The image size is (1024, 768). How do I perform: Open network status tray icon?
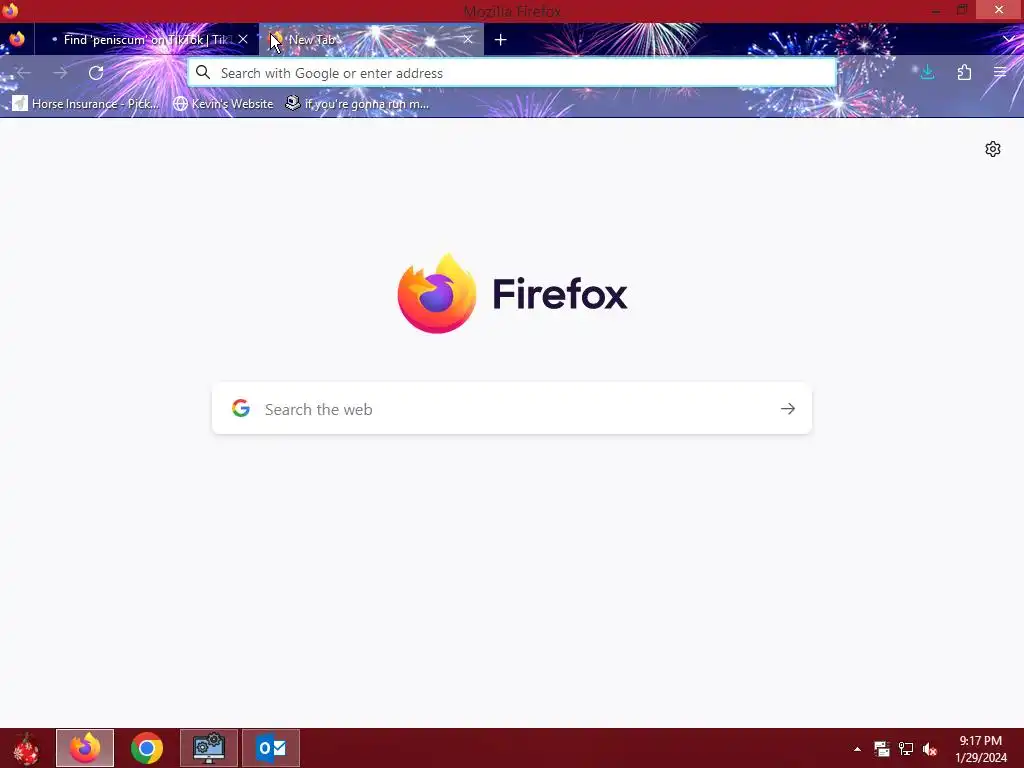(906, 749)
